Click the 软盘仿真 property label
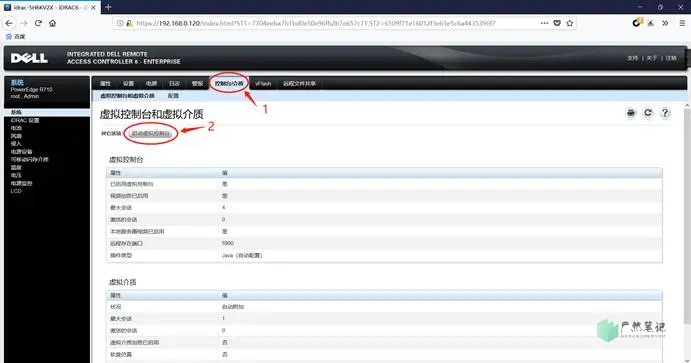The image size is (691, 363). 121,354
